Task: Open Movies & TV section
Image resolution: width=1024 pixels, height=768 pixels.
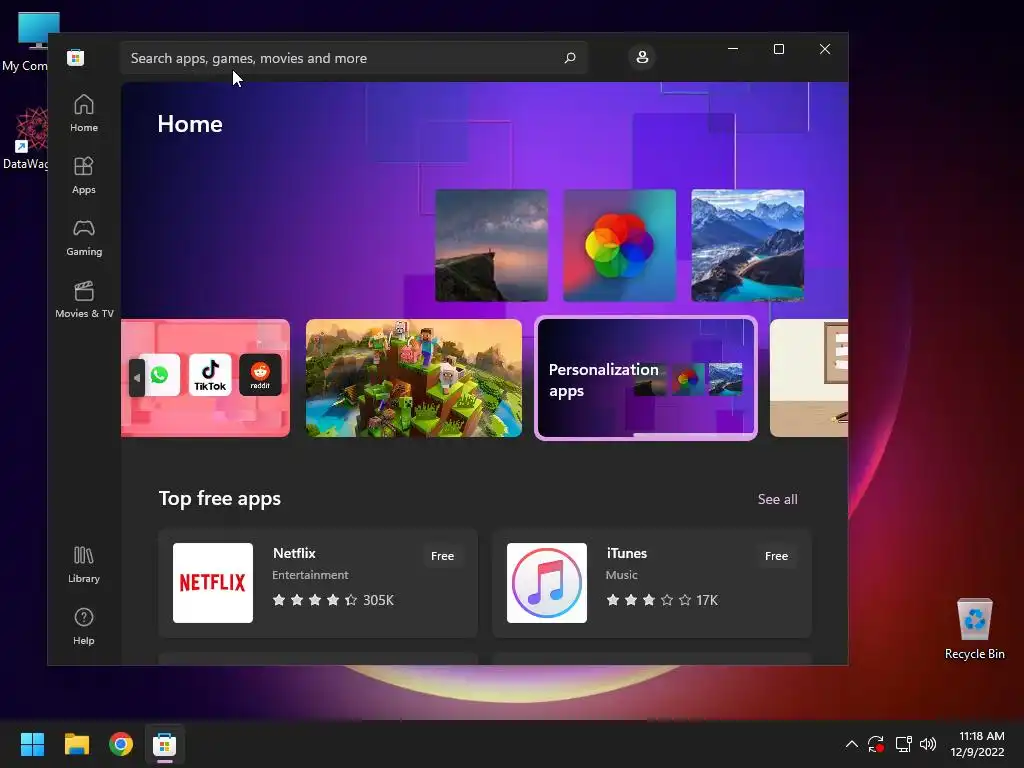Action: 84,300
